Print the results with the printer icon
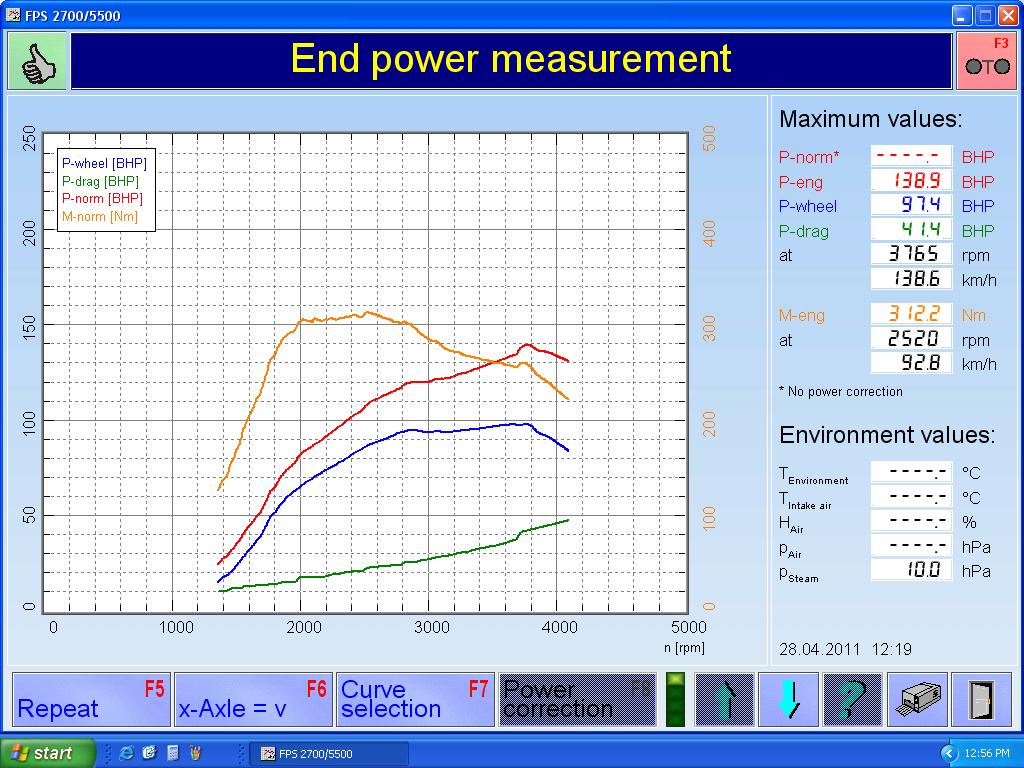 (x=917, y=699)
